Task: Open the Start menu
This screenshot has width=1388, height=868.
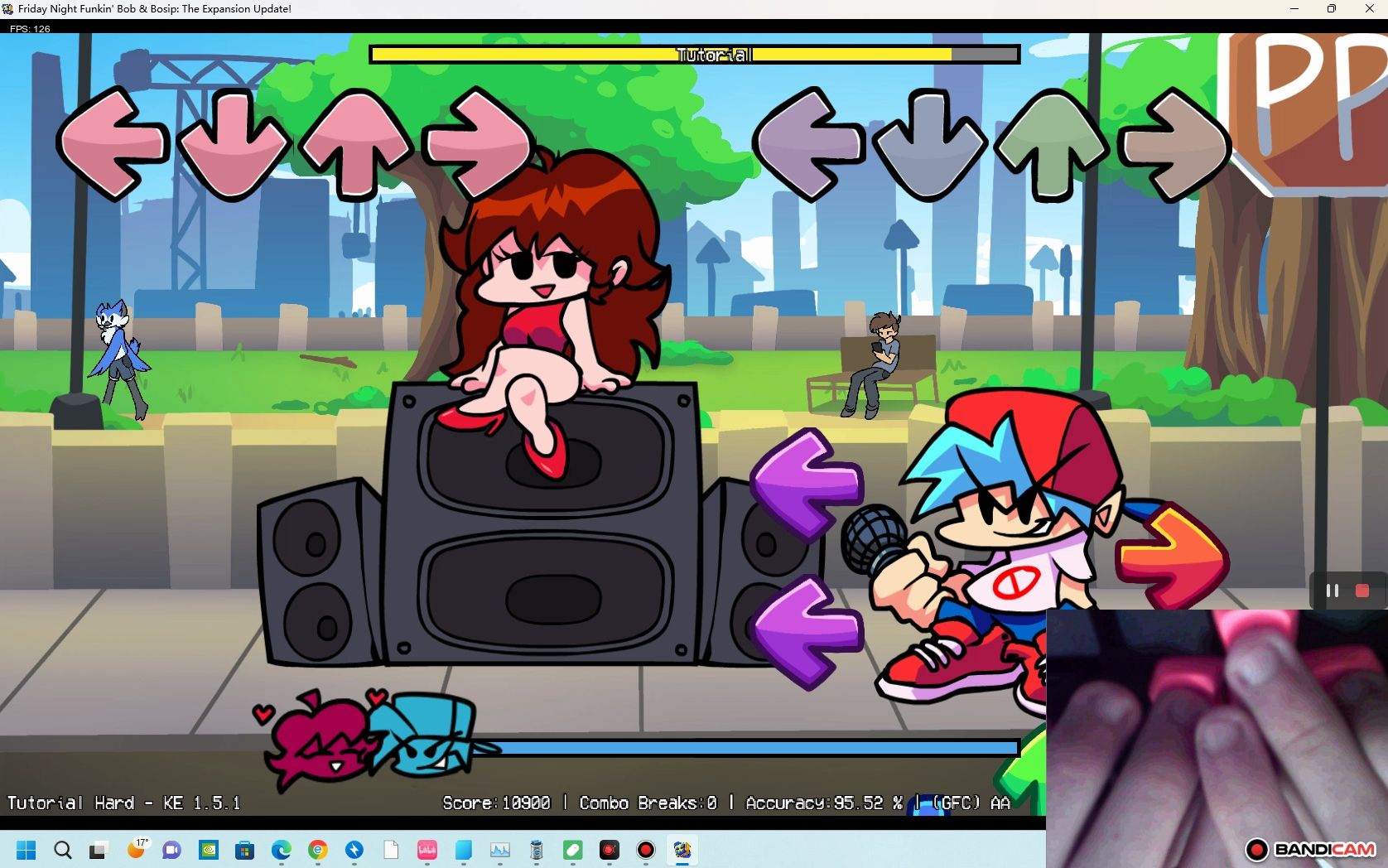Action: [x=26, y=851]
